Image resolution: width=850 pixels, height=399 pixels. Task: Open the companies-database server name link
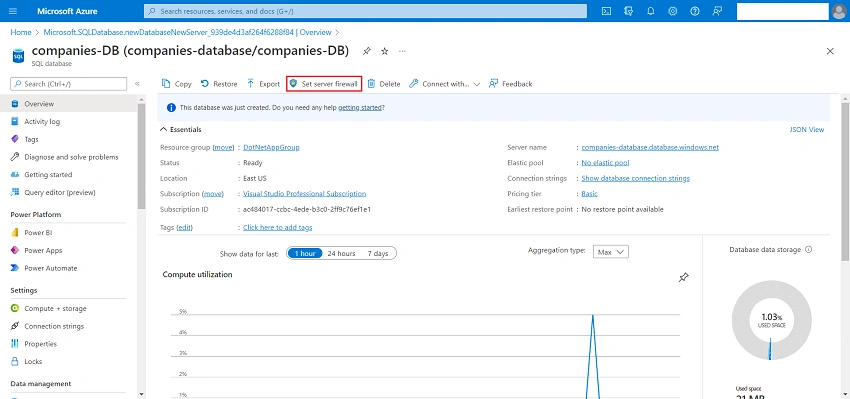[x=650, y=147]
